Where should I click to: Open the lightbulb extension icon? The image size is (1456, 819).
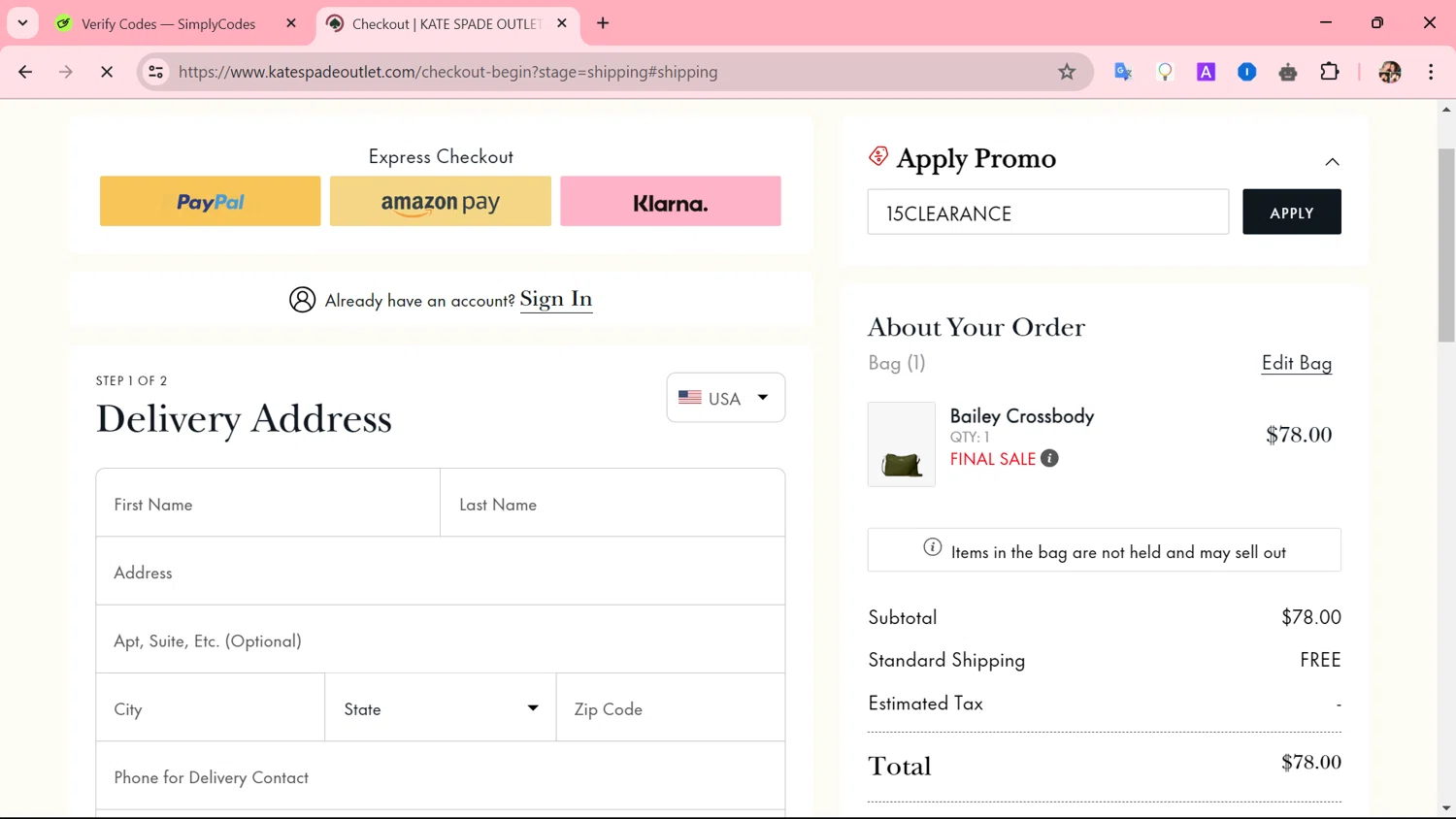(x=1165, y=72)
